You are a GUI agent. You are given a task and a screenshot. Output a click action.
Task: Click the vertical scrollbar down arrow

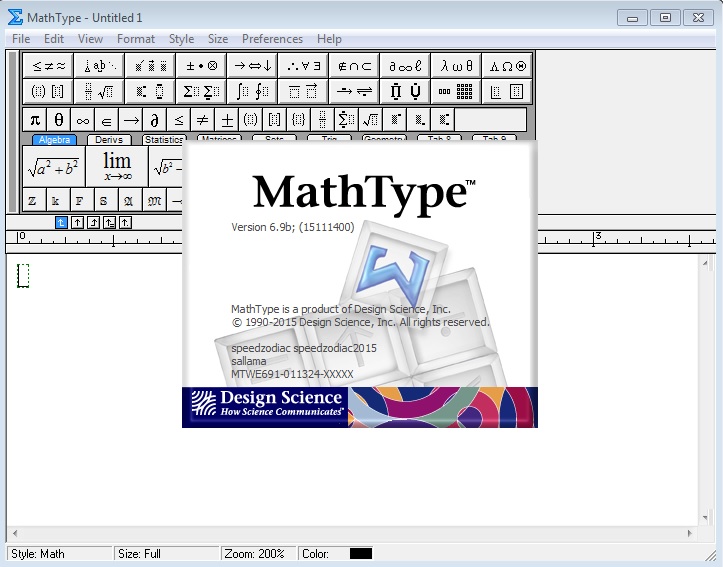[705, 518]
